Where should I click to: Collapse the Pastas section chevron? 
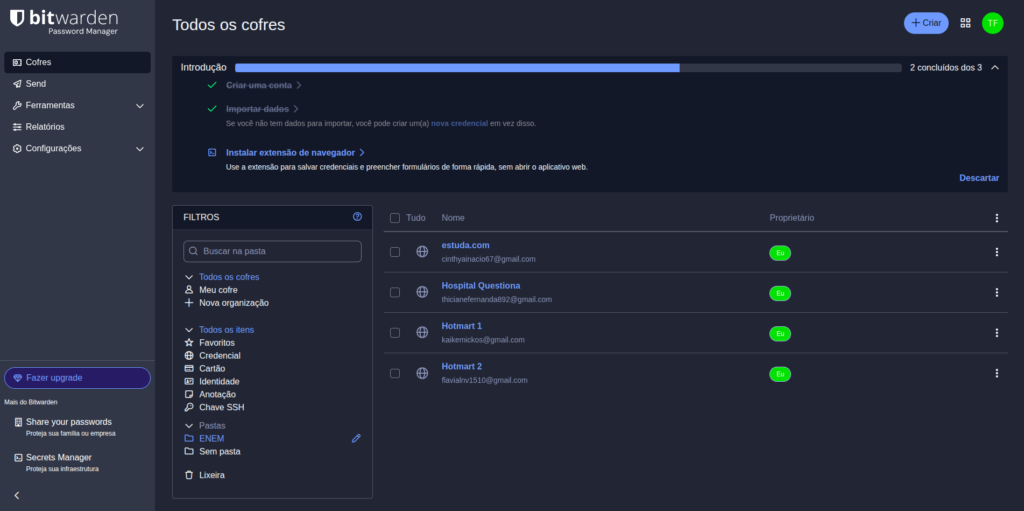(189, 426)
